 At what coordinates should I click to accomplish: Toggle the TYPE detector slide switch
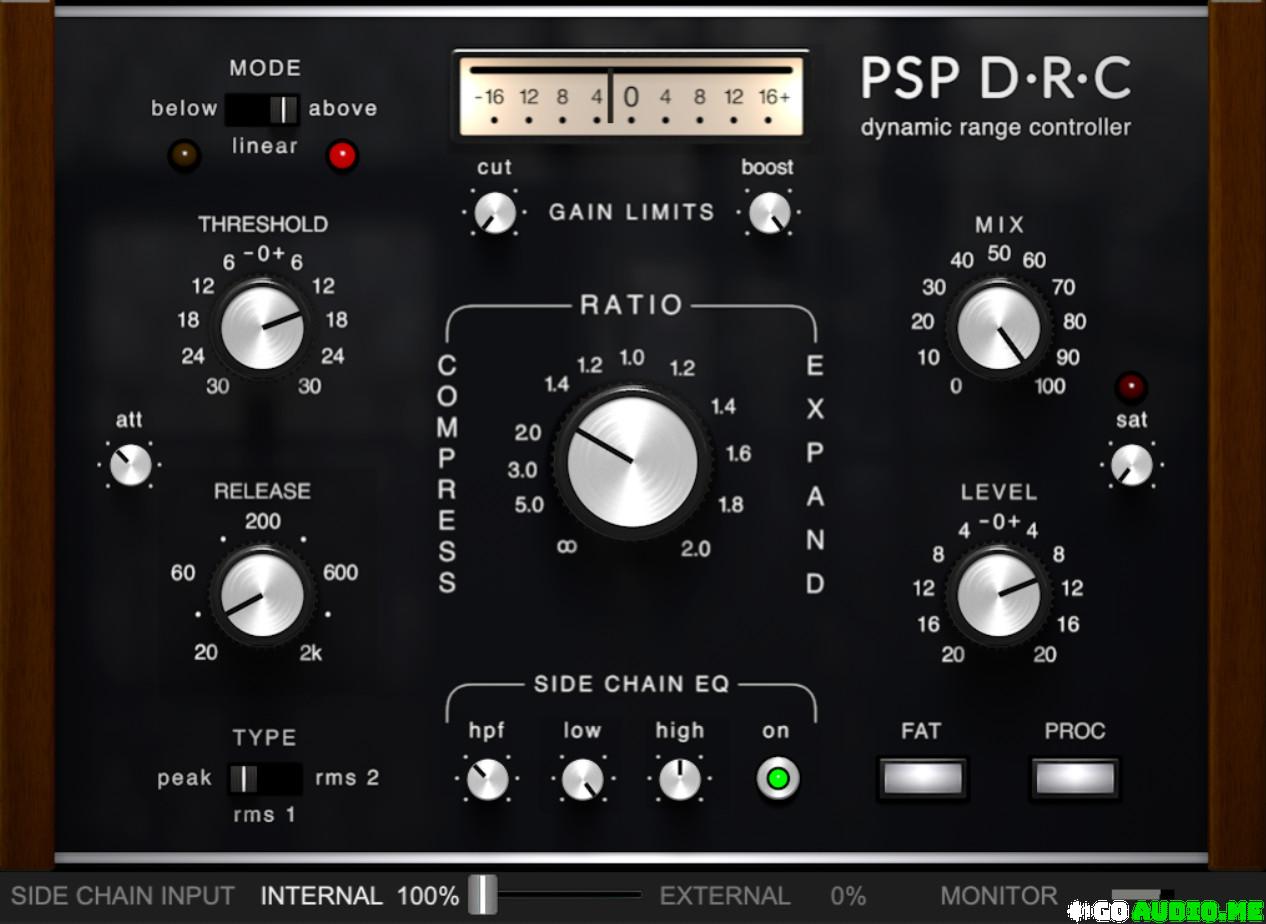264,778
